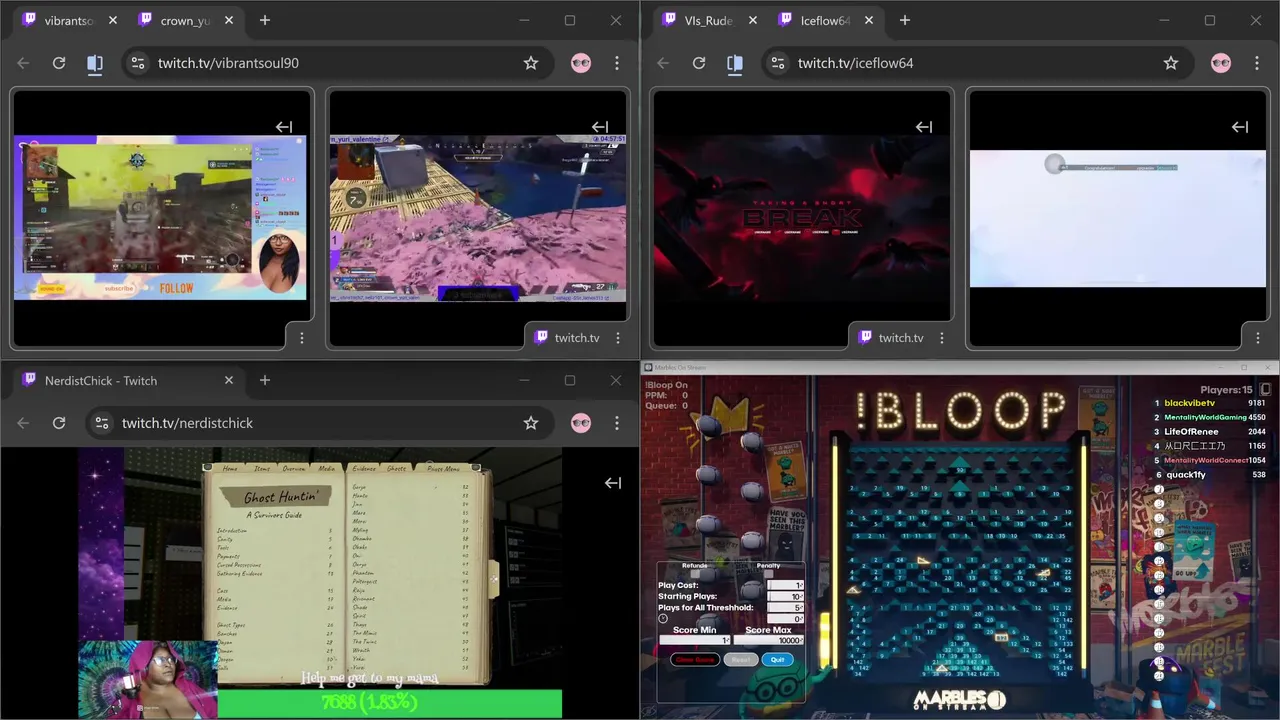This screenshot has width=1280, height=720.
Task: View site info for twitch.tv/nerdistchick
Action: coord(102,423)
